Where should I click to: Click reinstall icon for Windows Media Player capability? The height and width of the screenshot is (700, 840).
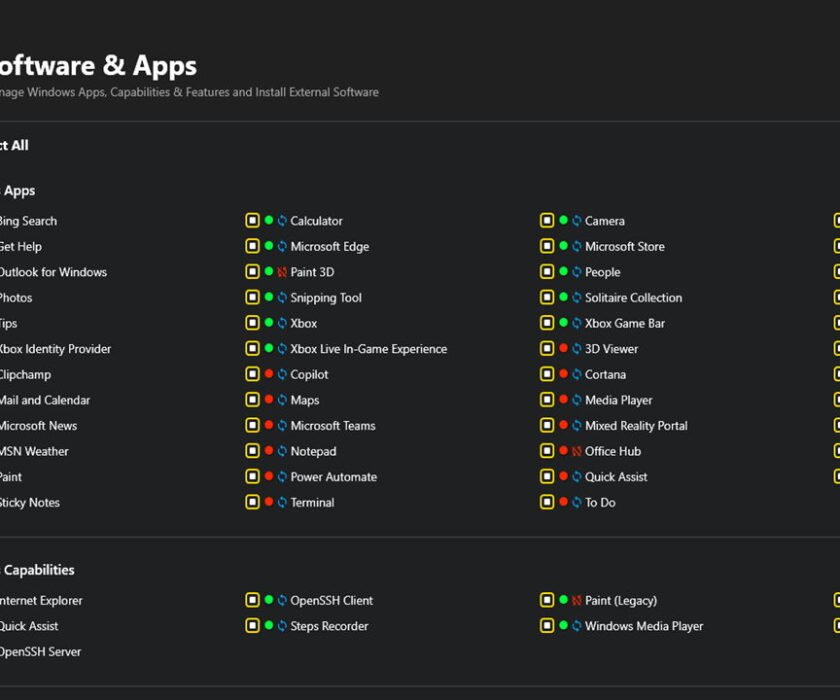click(x=577, y=626)
